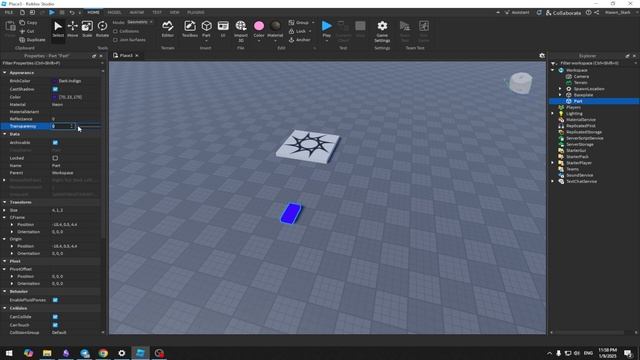The height and width of the screenshot is (360, 640).
Task: Click the Lock tool
Action: click(298, 31)
